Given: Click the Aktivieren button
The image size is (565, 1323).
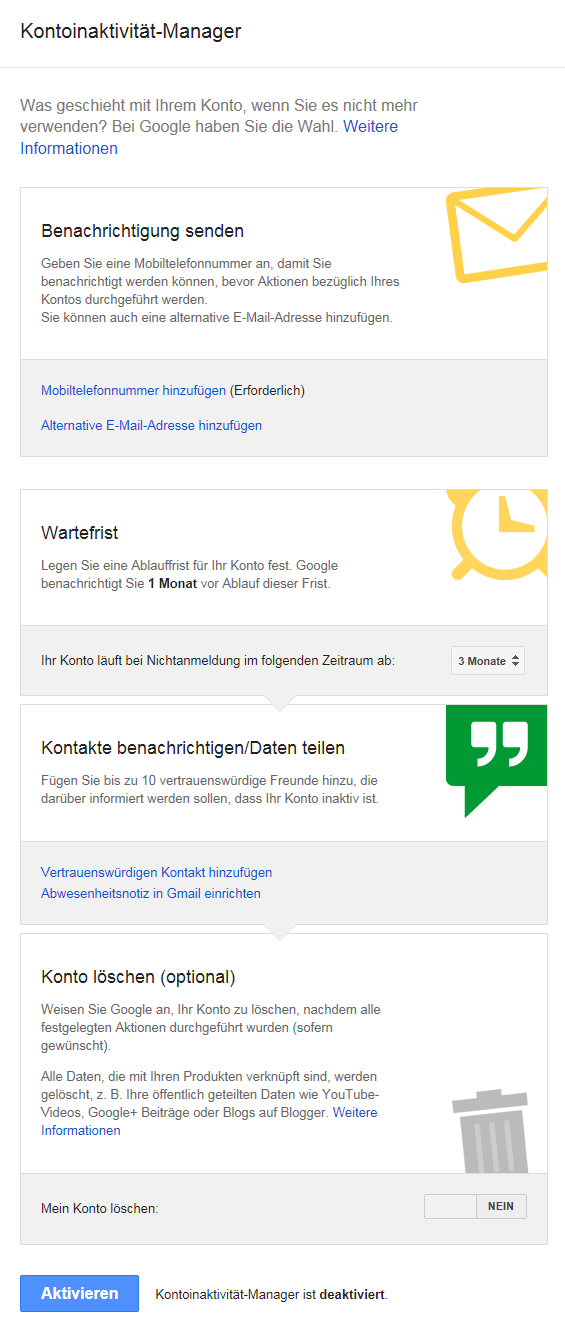Looking at the screenshot, I should [x=80, y=1293].
